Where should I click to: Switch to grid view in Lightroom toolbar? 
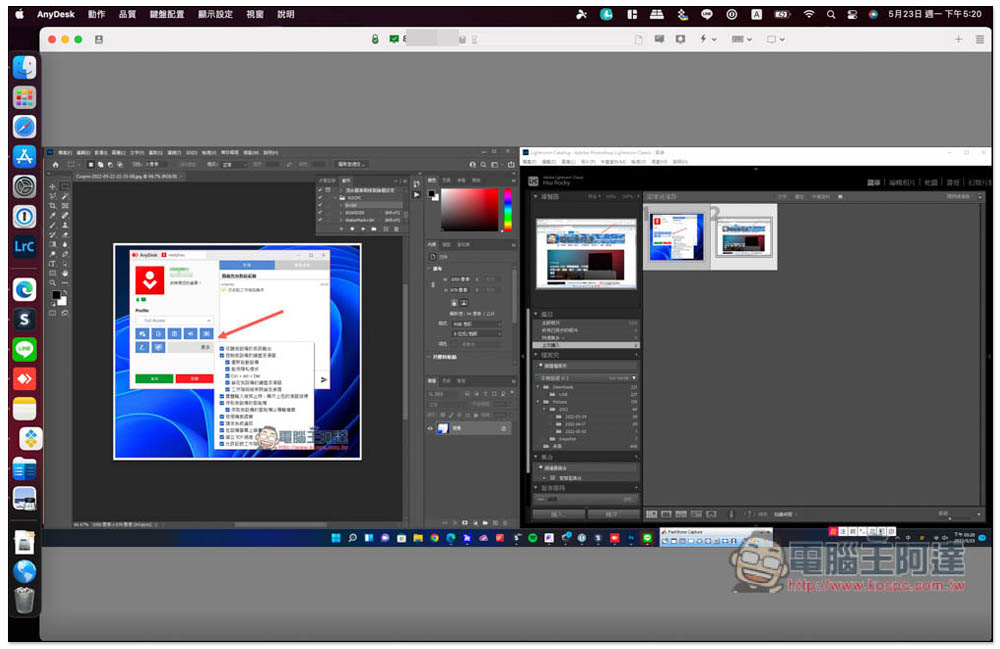coord(653,513)
